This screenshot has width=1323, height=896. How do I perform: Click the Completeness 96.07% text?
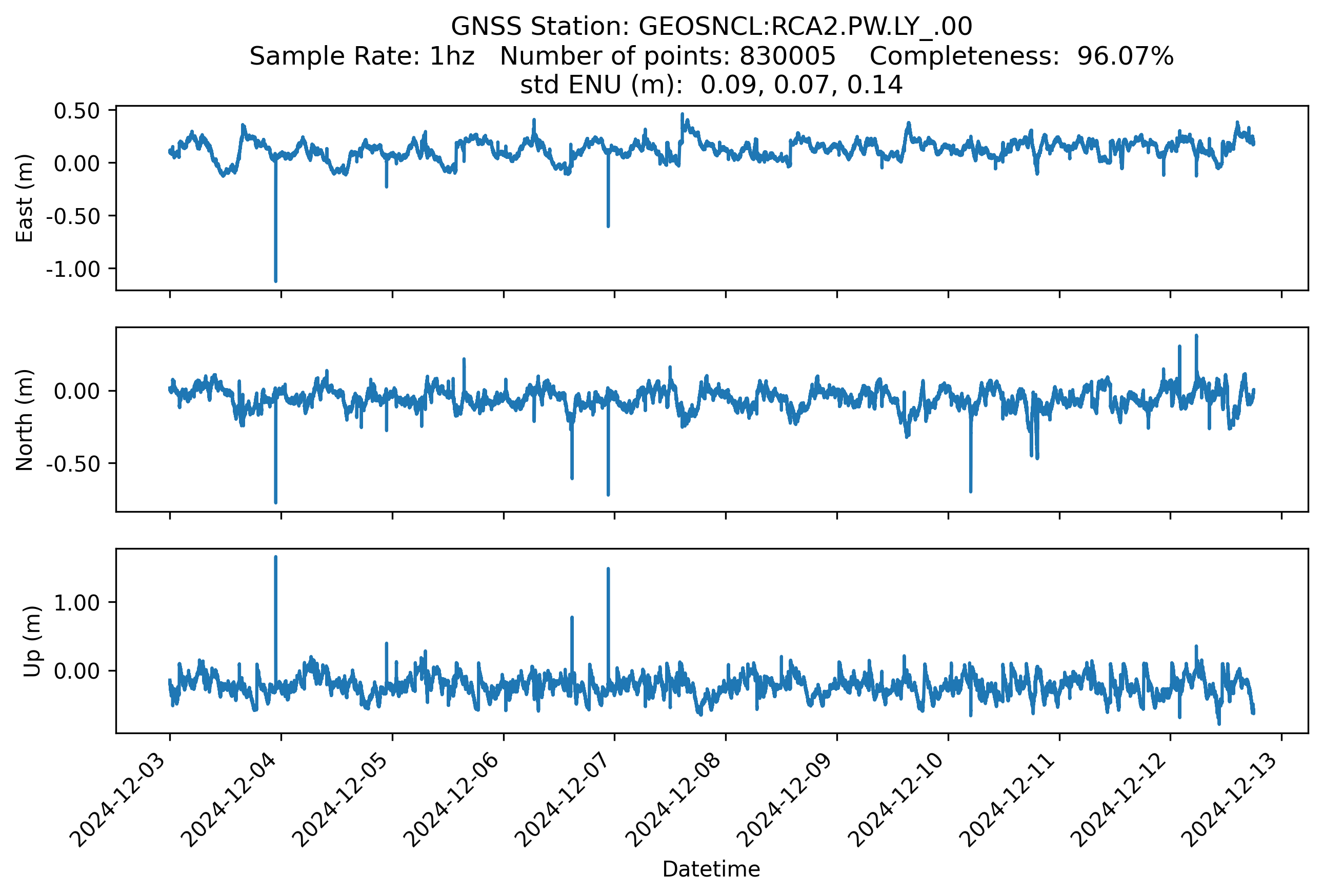point(1021,56)
